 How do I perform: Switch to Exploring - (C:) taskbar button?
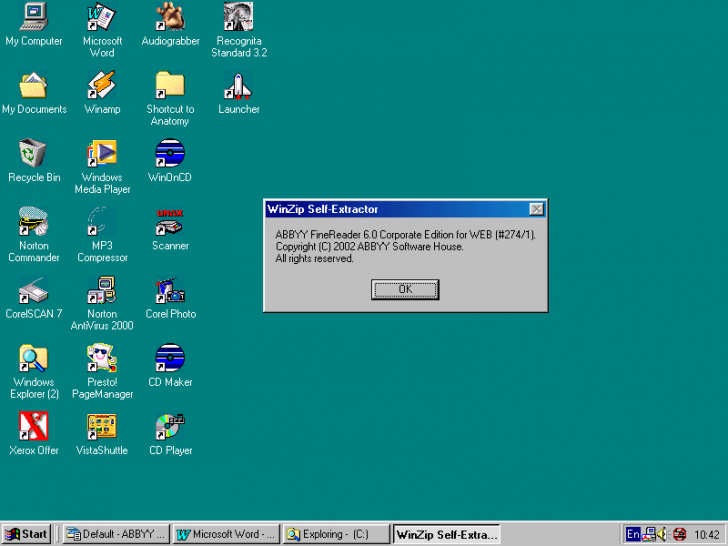click(336, 534)
